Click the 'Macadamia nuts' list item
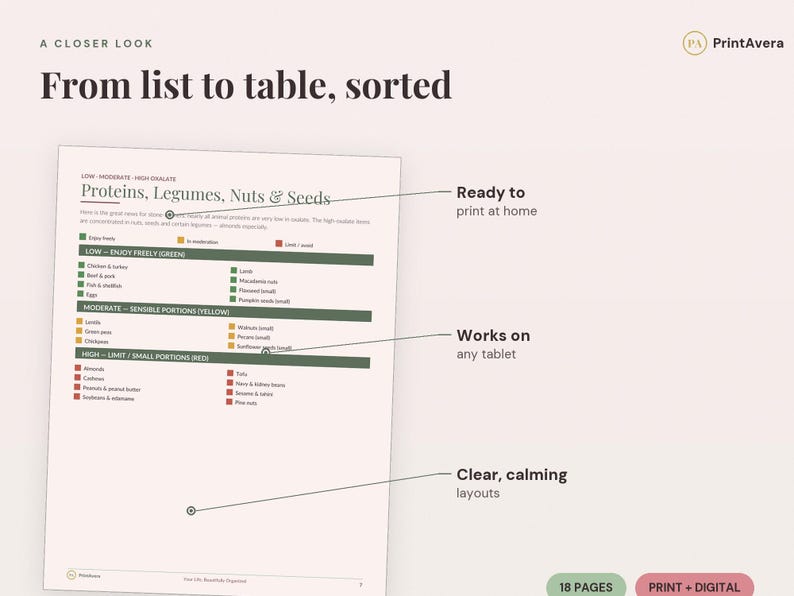794x596 pixels. coord(254,281)
